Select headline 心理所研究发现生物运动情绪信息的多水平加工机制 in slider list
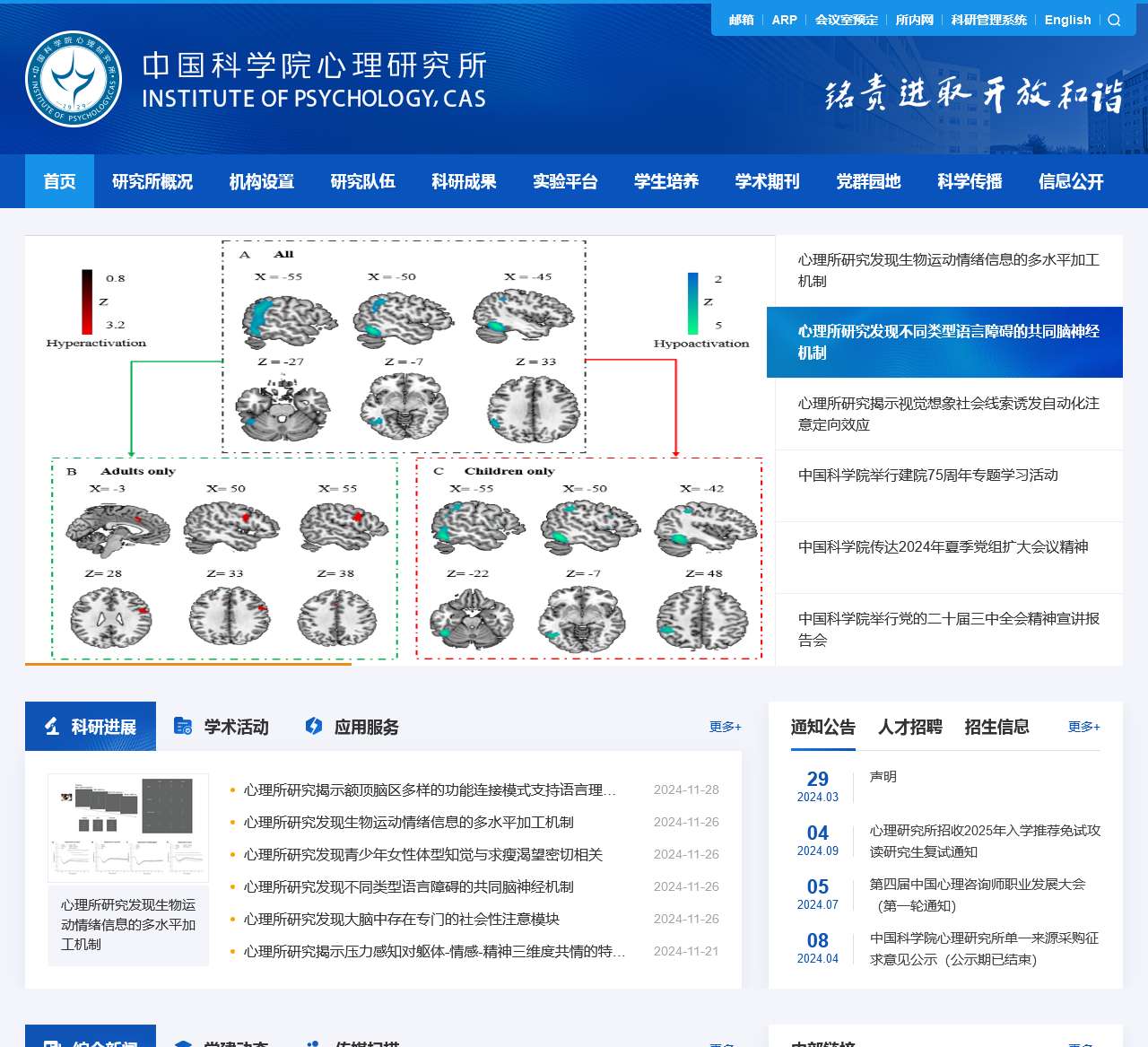This screenshot has height=1047, width=1148. click(949, 270)
